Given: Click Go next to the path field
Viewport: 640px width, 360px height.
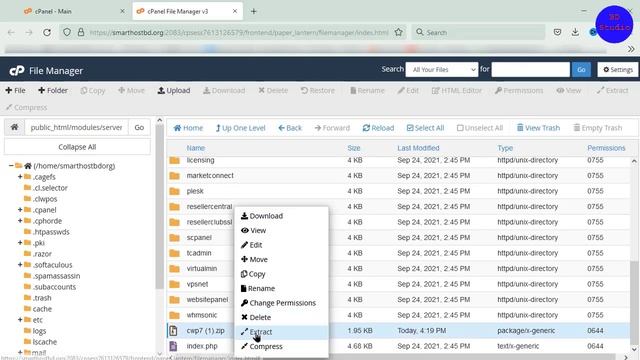Looking at the screenshot, I should click(x=139, y=127).
